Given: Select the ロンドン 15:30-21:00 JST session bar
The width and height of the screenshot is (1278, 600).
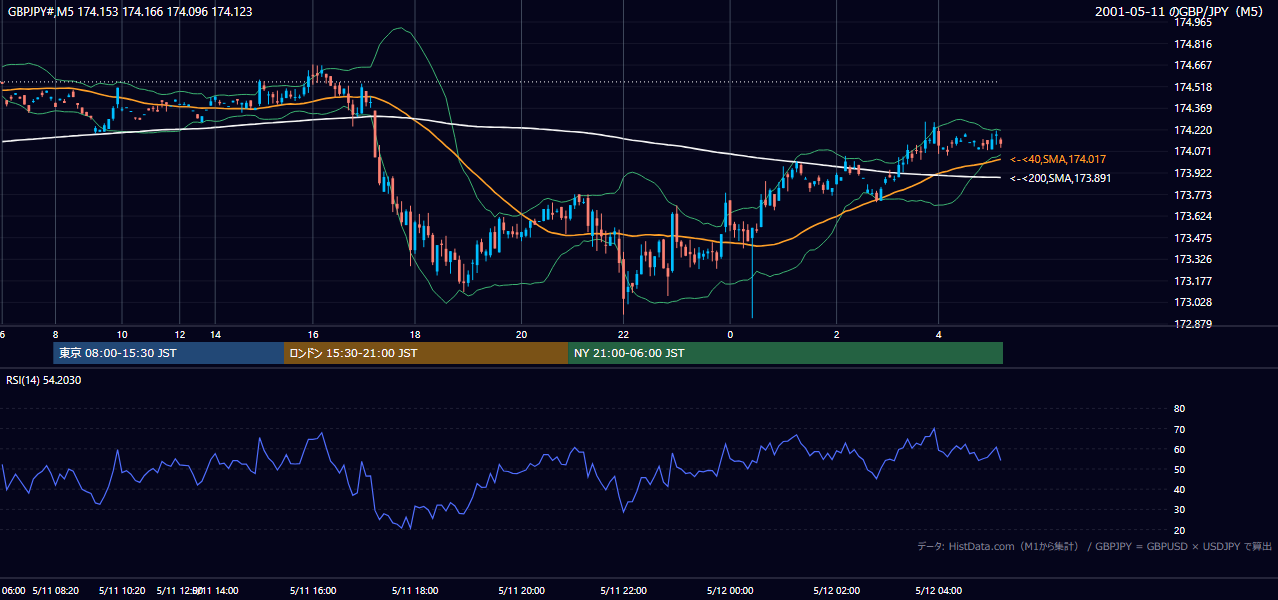Looking at the screenshot, I should pyautogui.click(x=426, y=353).
